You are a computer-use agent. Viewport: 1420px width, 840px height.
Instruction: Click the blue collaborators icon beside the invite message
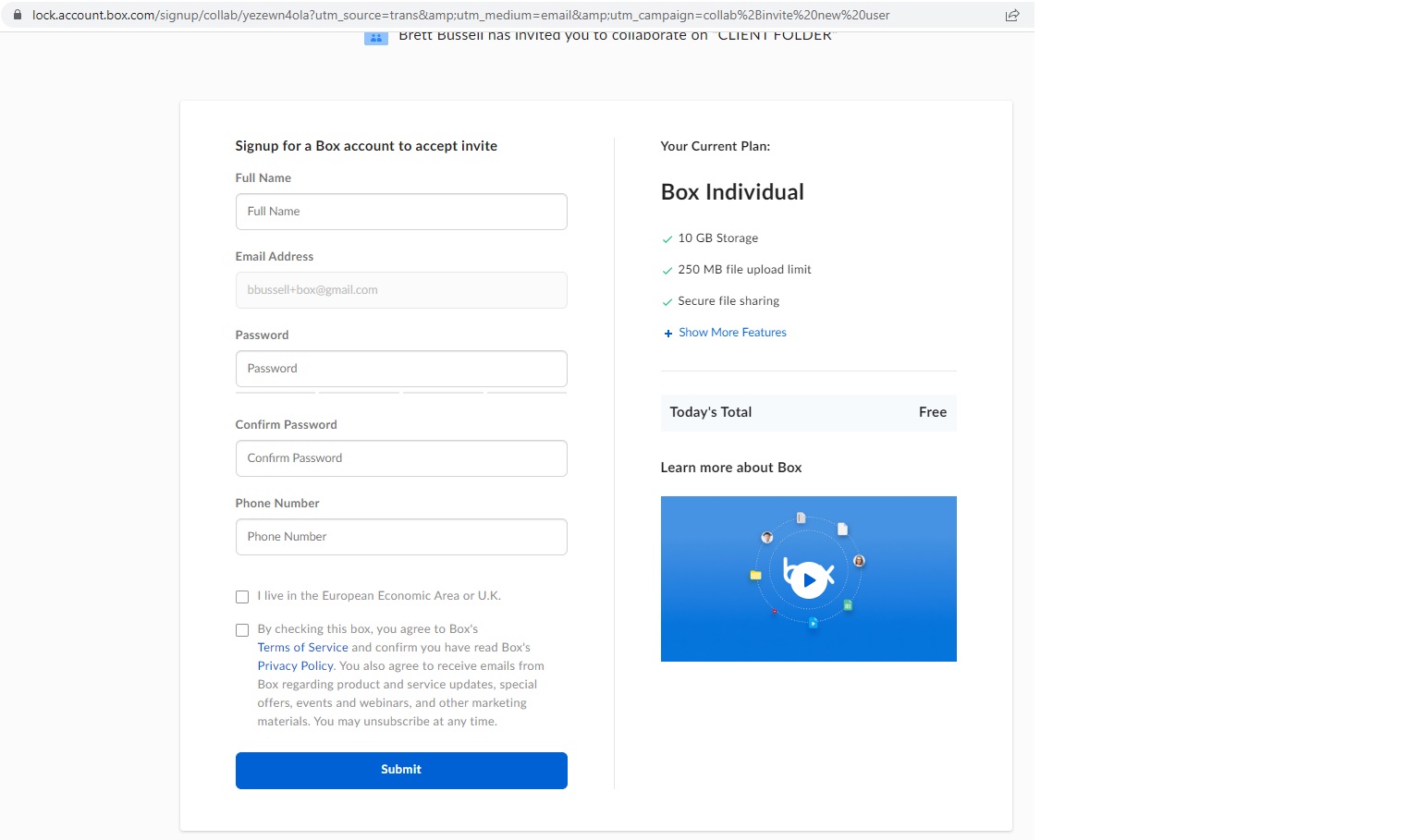(x=375, y=36)
